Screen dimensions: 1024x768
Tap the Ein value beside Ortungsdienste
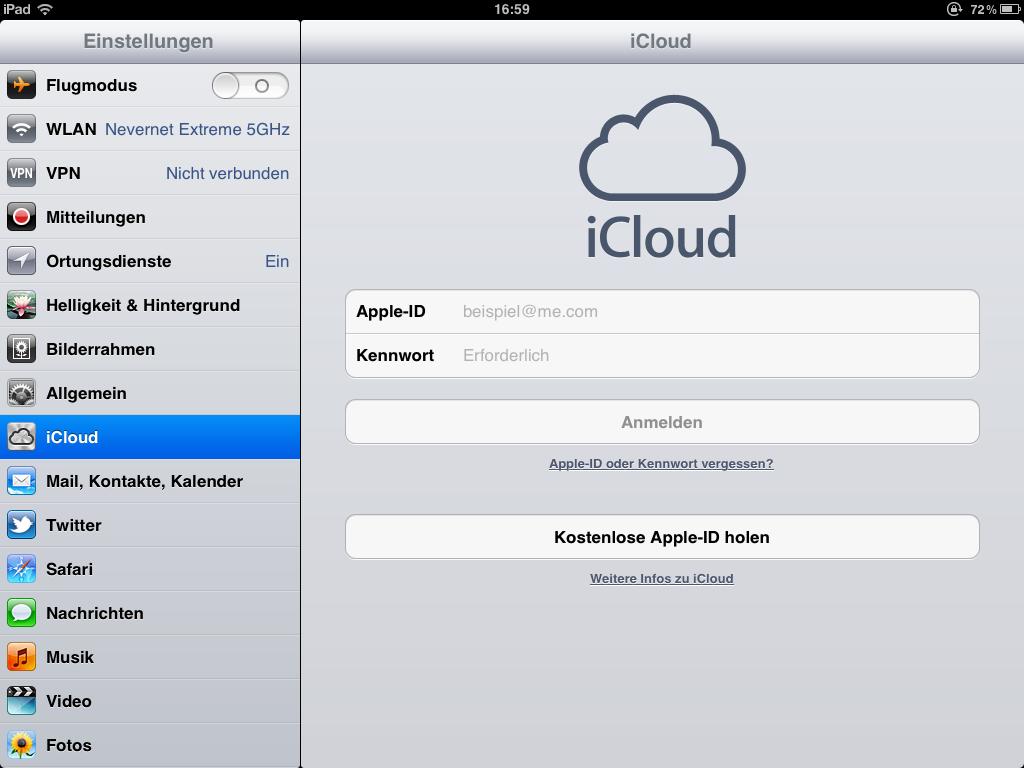[x=277, y=261]
